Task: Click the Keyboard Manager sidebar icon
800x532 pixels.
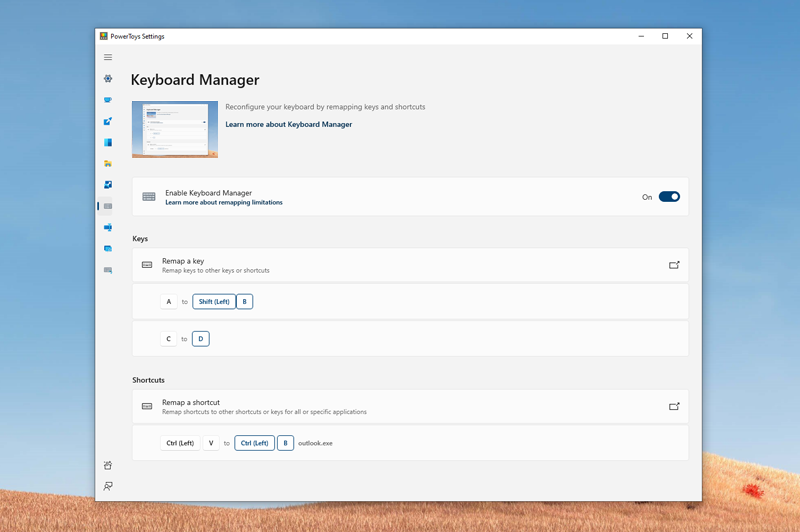Action: click(108, 206)
